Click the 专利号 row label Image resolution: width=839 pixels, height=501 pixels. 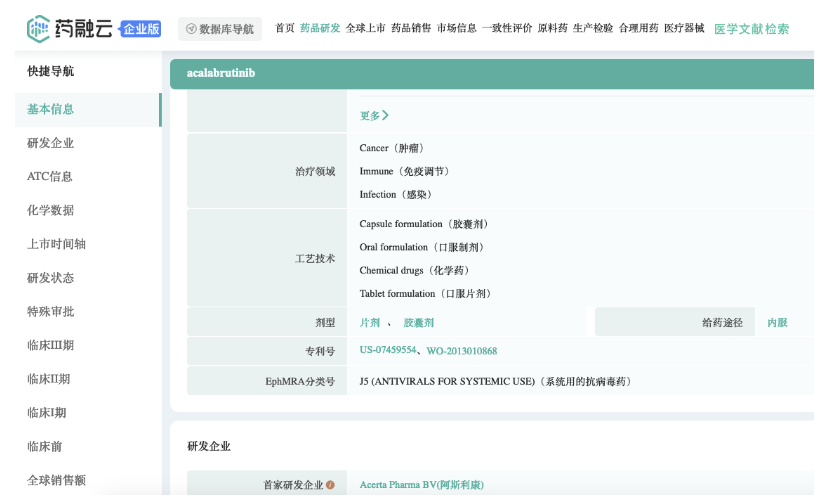pyautogui.click(x=320, y=351)
